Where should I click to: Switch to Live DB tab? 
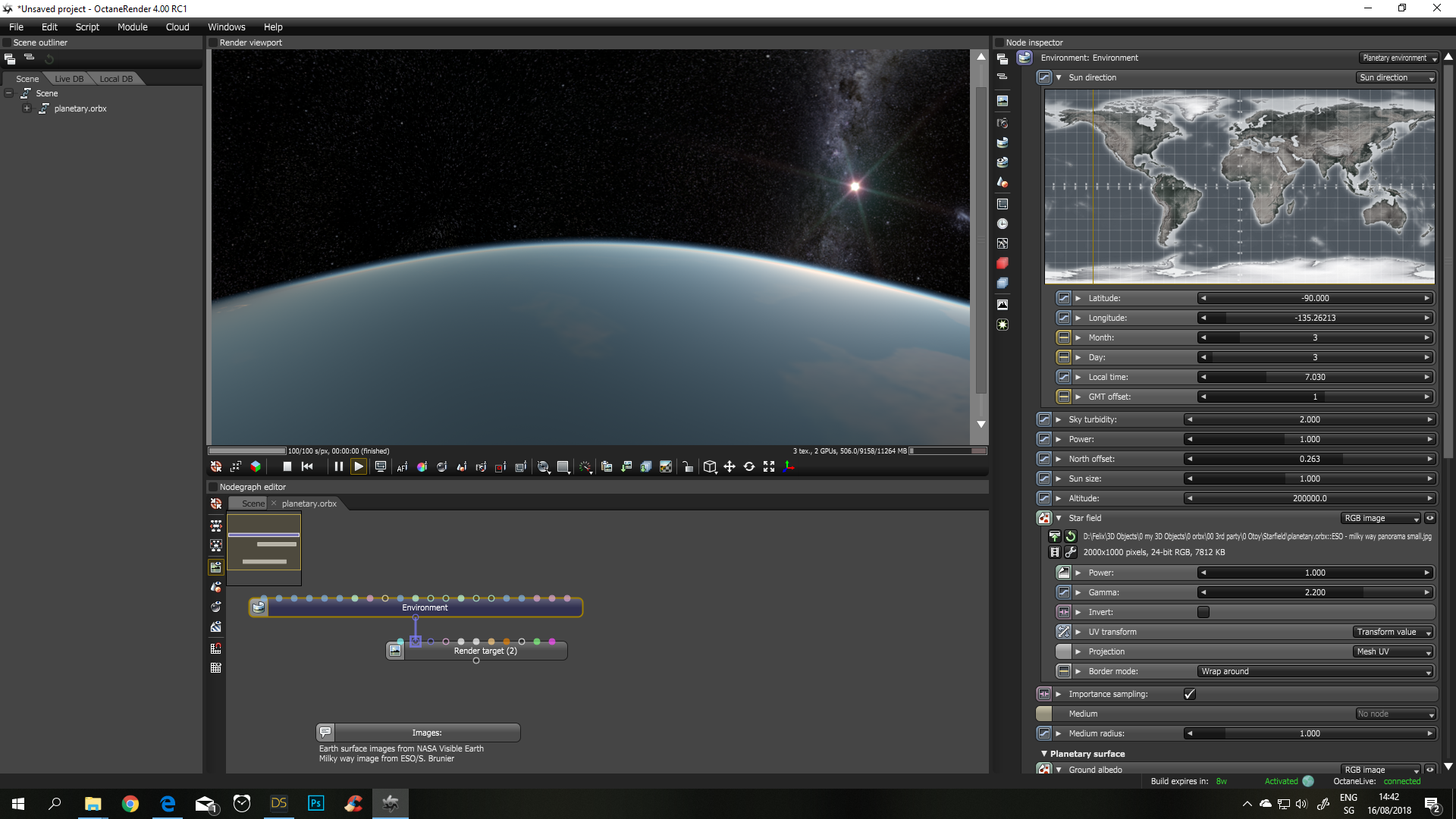coord(69,79)
